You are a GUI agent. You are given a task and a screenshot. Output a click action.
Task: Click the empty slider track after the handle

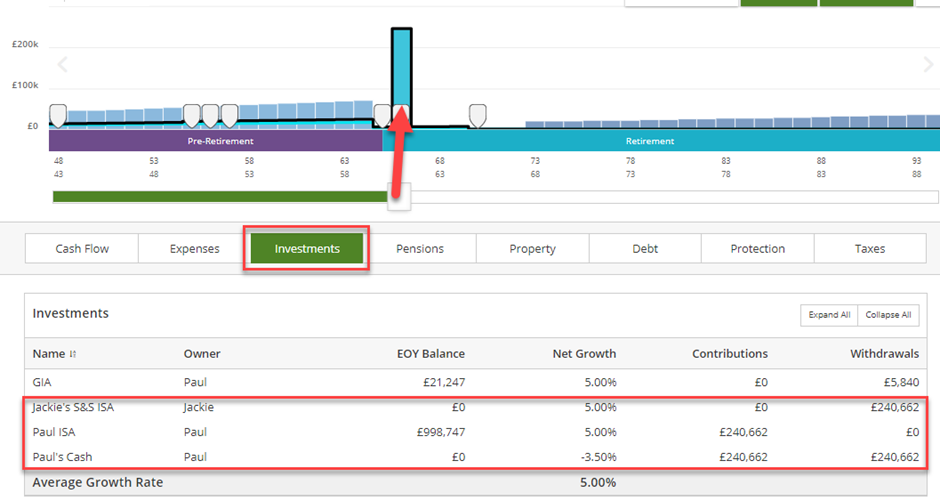click(674, 197)
